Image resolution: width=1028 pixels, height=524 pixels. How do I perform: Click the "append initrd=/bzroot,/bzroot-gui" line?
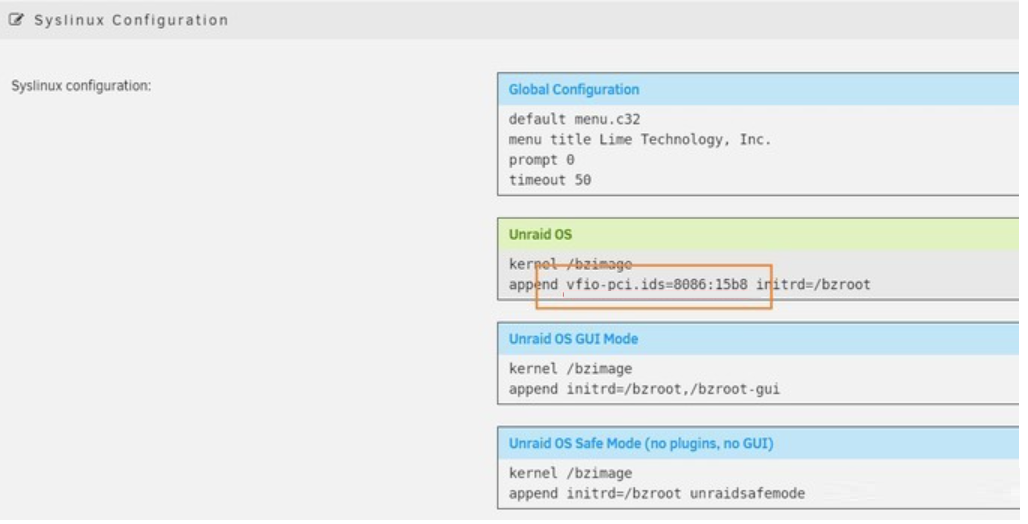click(643, 389)
